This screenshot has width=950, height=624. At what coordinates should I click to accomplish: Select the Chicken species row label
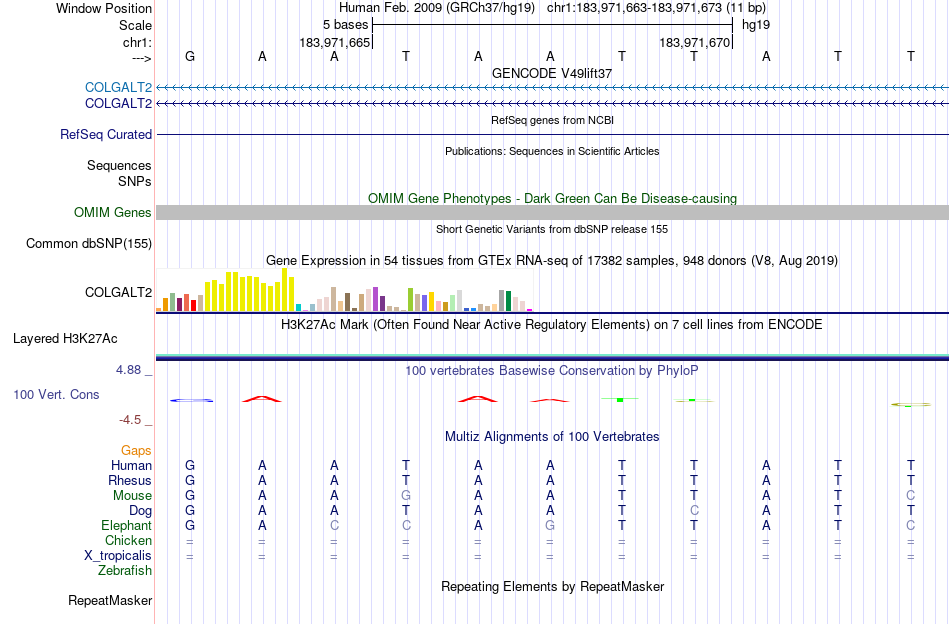128,540
